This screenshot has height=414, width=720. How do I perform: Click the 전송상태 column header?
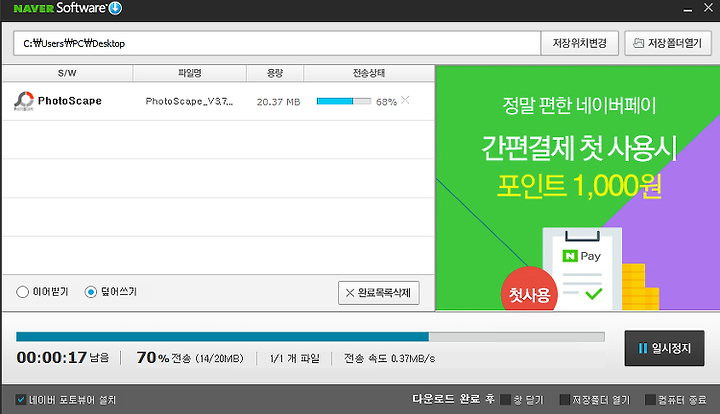(x=369, y=73)
